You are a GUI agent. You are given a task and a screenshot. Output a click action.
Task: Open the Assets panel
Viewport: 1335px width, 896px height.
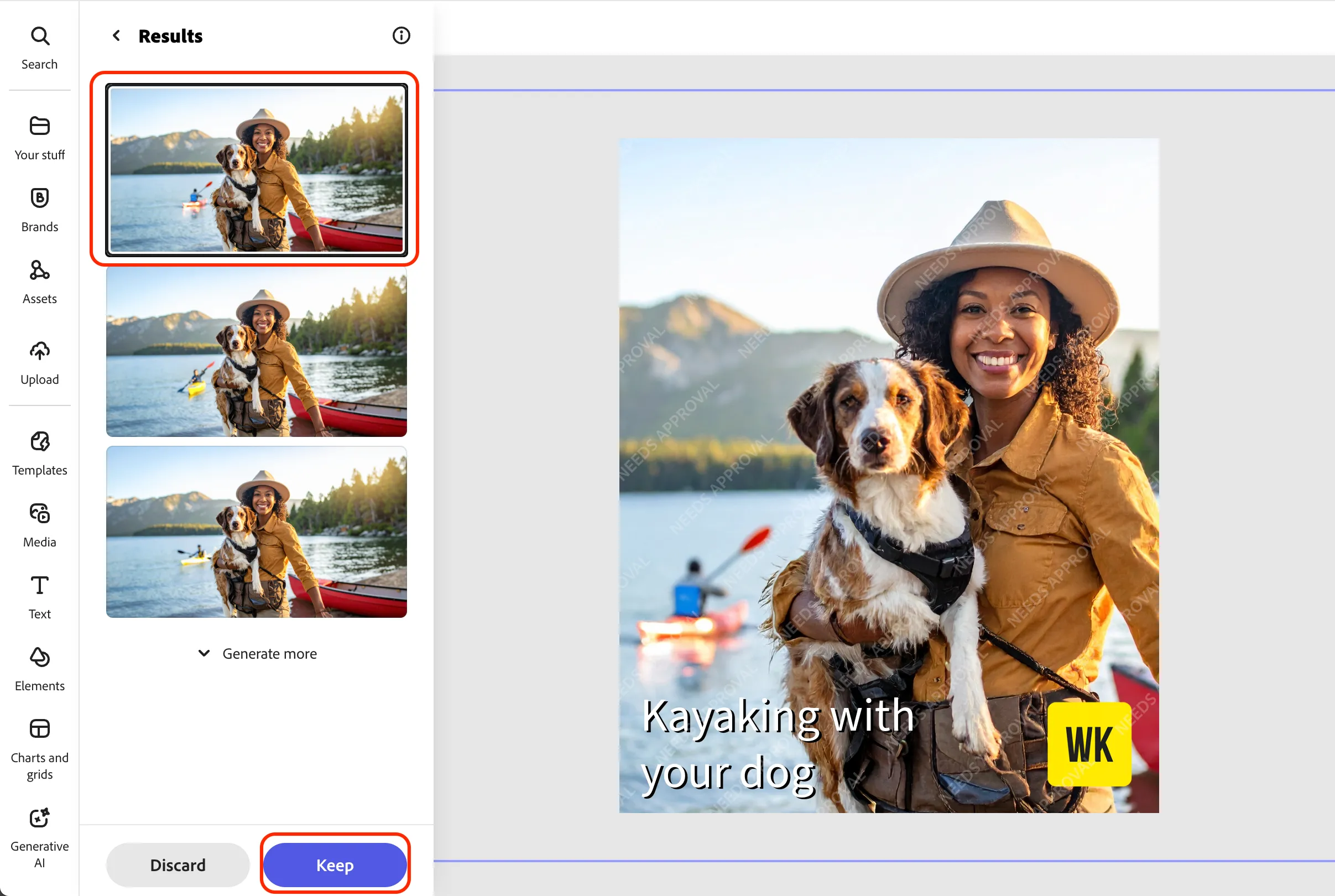click(39, 282)
